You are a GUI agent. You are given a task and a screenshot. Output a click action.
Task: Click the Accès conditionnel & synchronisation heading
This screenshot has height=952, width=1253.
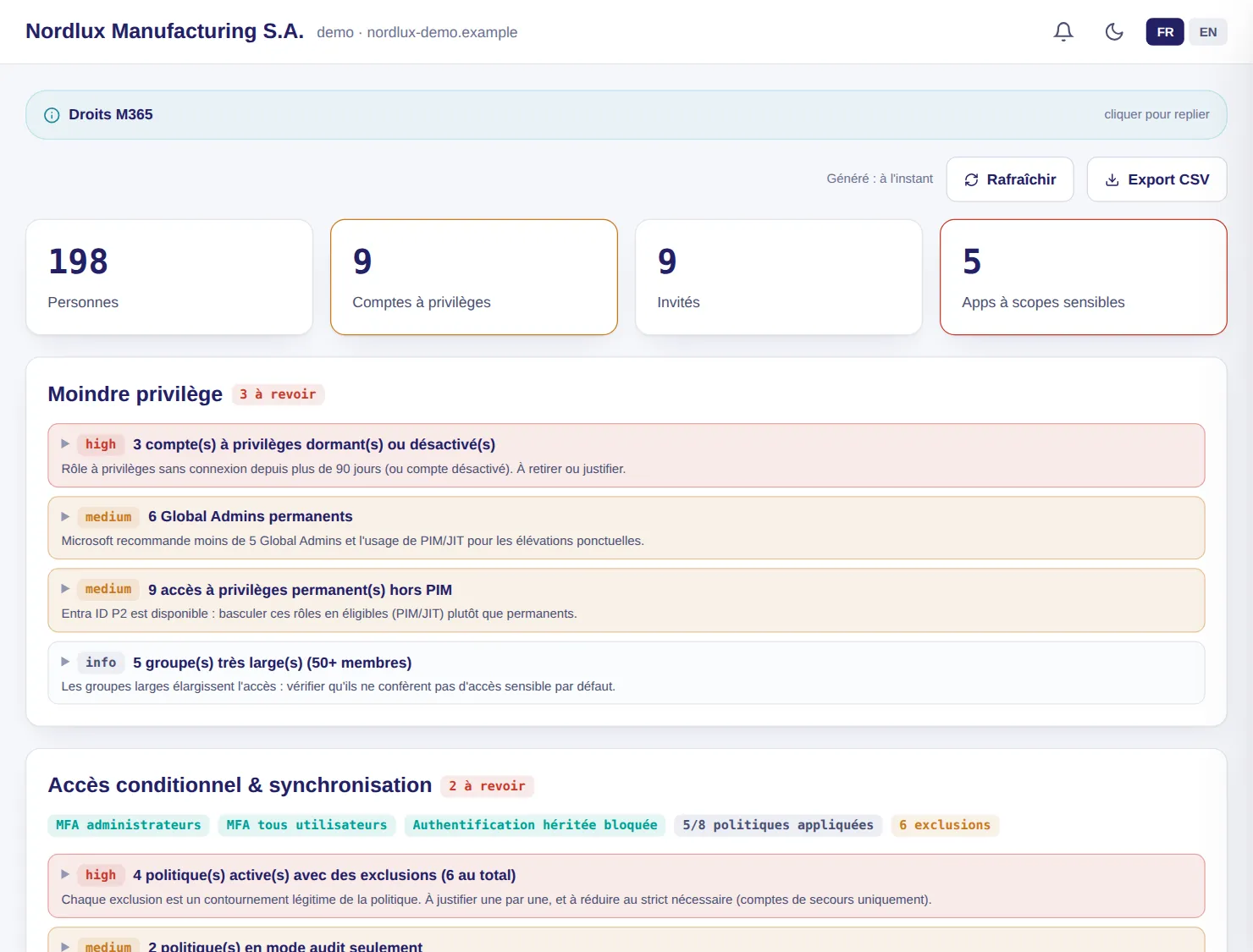click(240, 785)
